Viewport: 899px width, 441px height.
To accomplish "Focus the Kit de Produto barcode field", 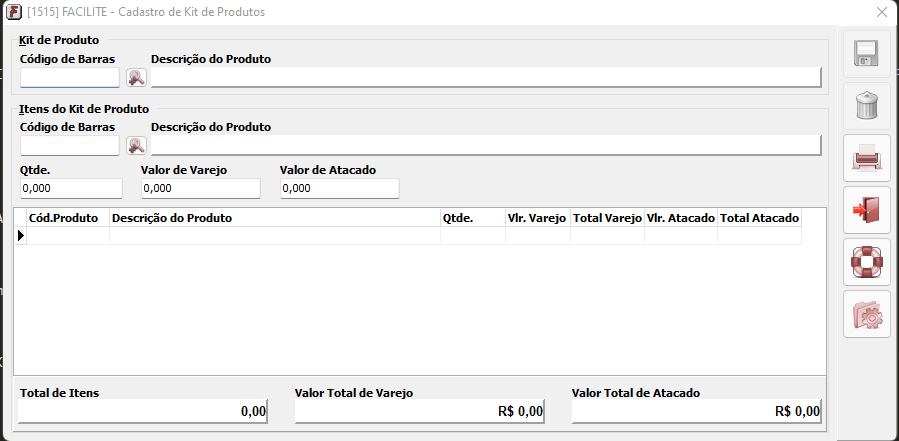I will point(69,78).
